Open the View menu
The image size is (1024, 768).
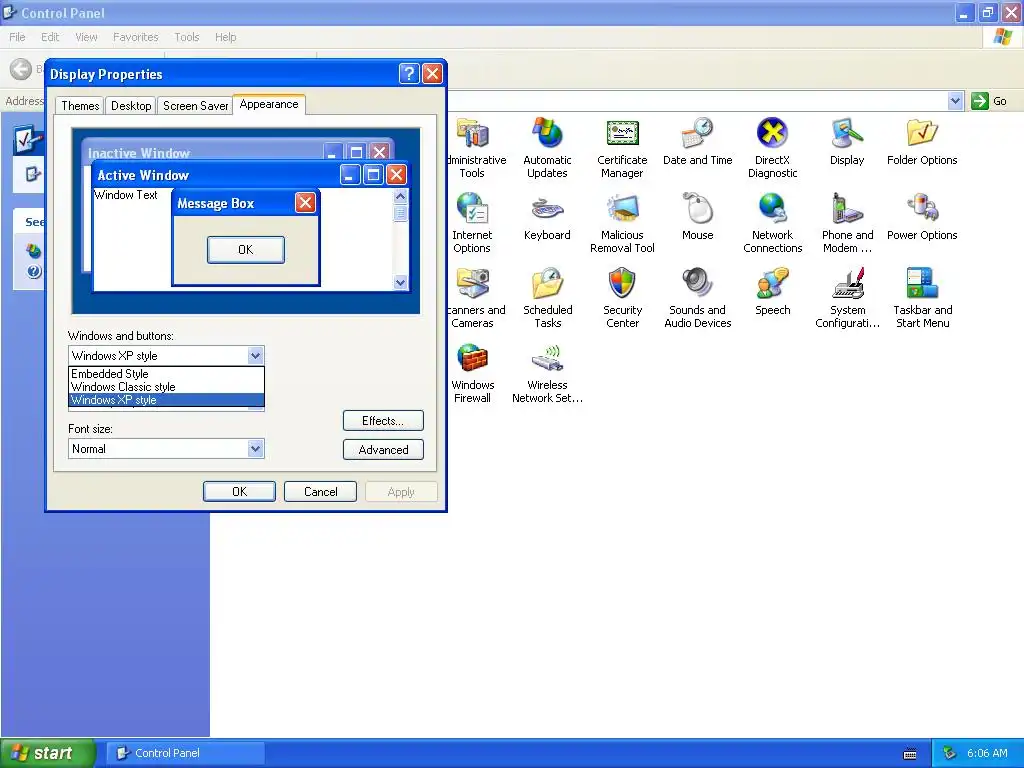point(86,37)
